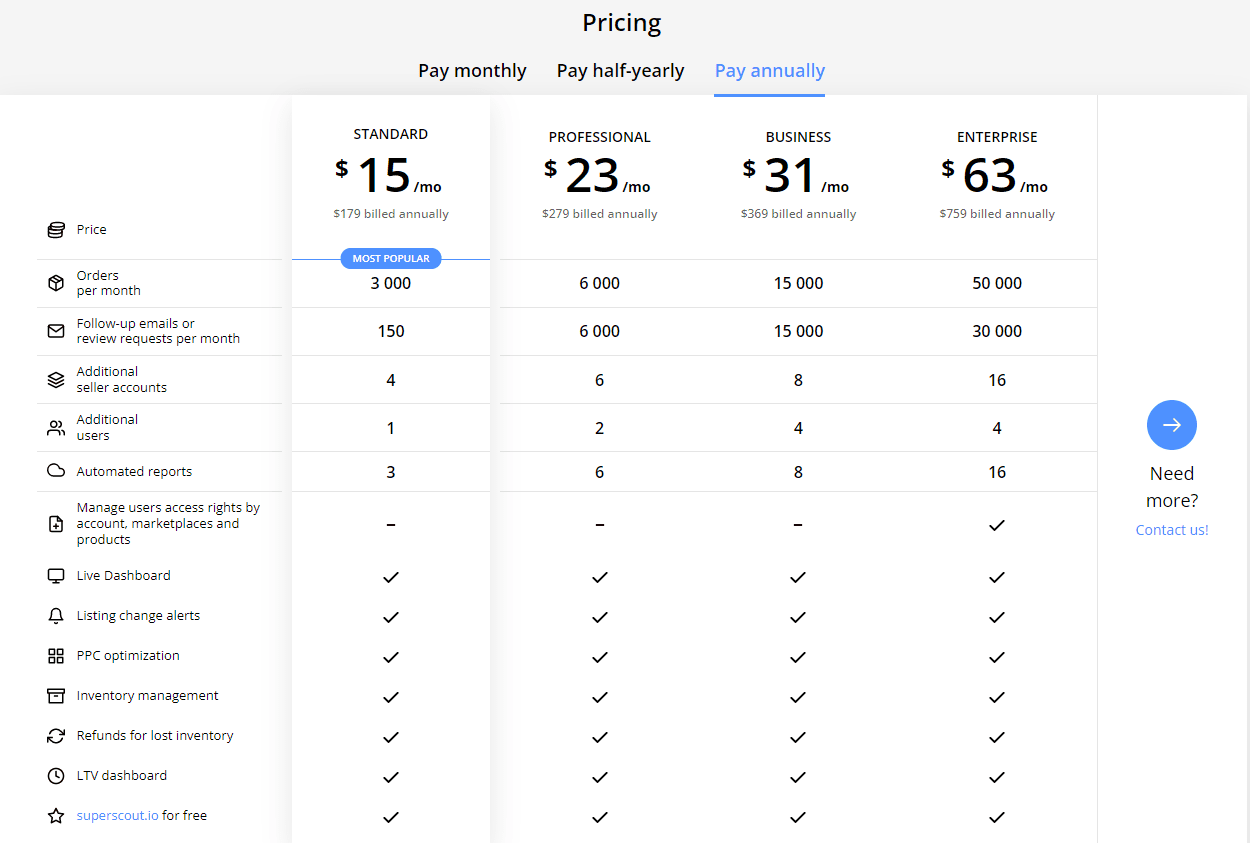Click the "Additional seller accounts" row label
This screenshot has height=843, width=1250.
coord(122,380)
